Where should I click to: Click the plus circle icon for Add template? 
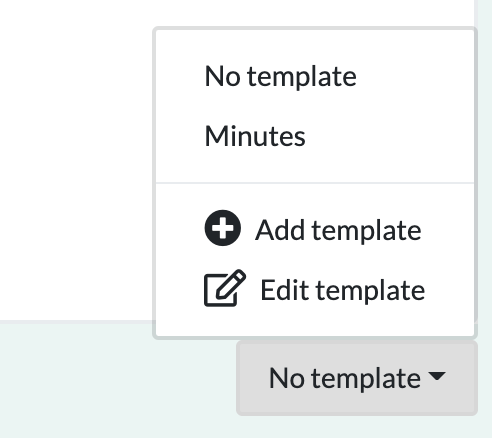pyautogui.click(x=222, y=228)
